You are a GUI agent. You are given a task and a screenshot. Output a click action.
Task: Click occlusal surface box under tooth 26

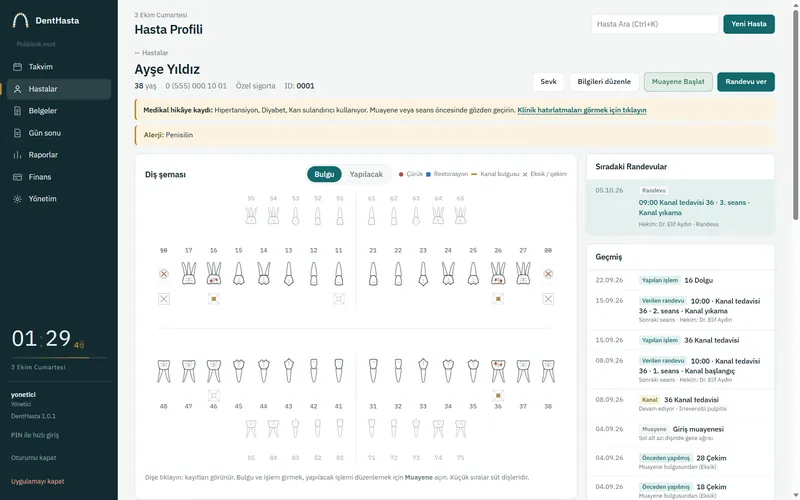coord(498,299)
